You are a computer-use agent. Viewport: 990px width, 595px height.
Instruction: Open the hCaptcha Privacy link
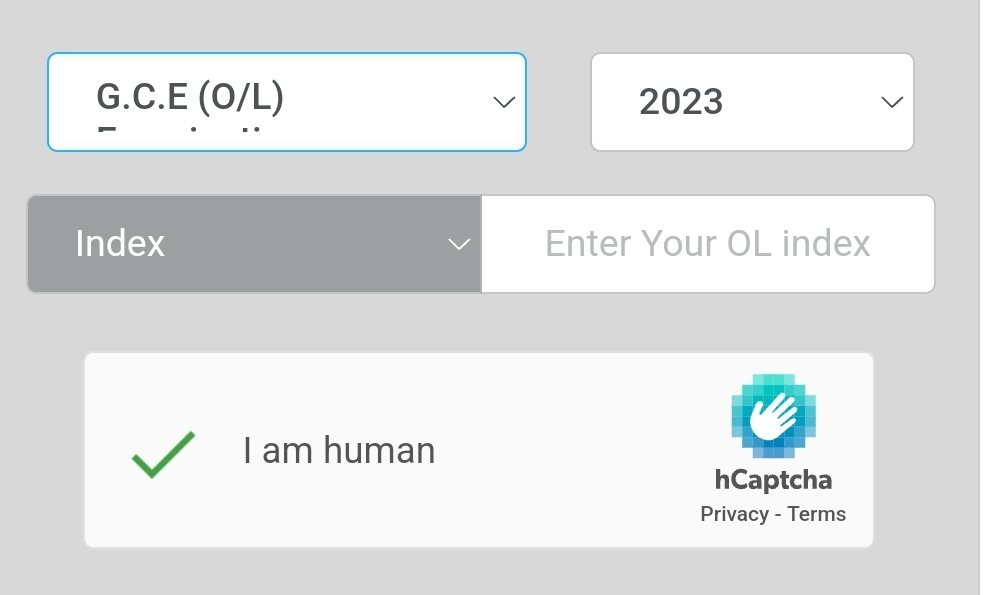tap(734, 514)
